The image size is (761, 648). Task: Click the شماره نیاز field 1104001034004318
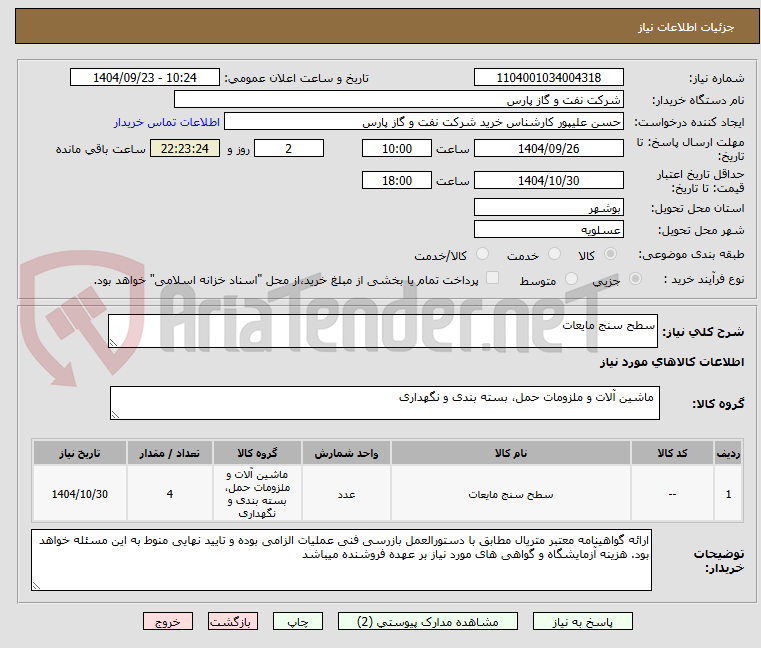(548, 77)
